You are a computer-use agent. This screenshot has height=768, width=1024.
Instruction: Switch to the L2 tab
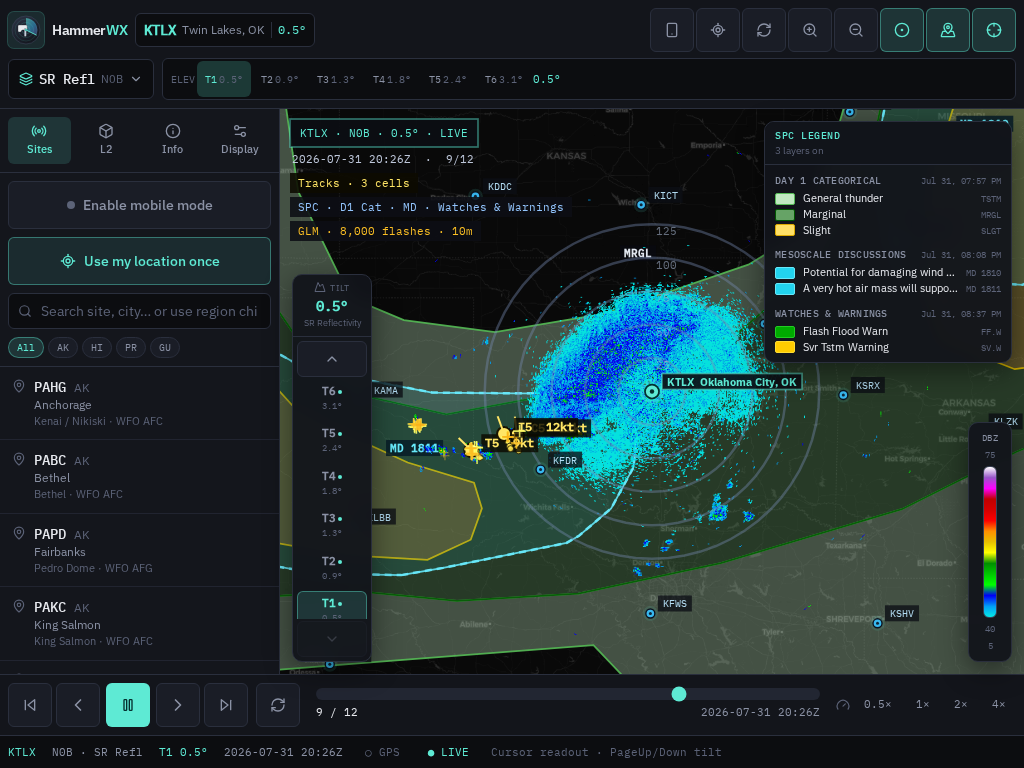click(x=106, y=140)
